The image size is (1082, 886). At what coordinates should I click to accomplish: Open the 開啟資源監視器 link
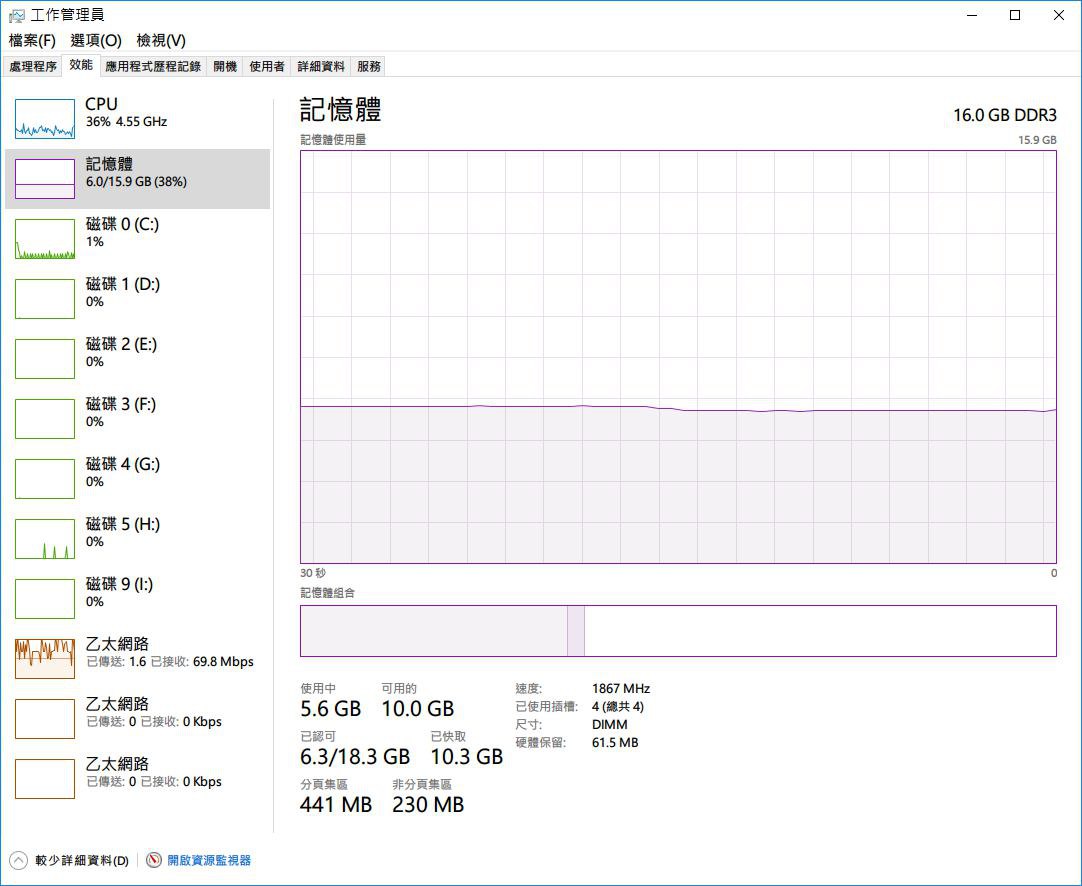pos(209,860)
